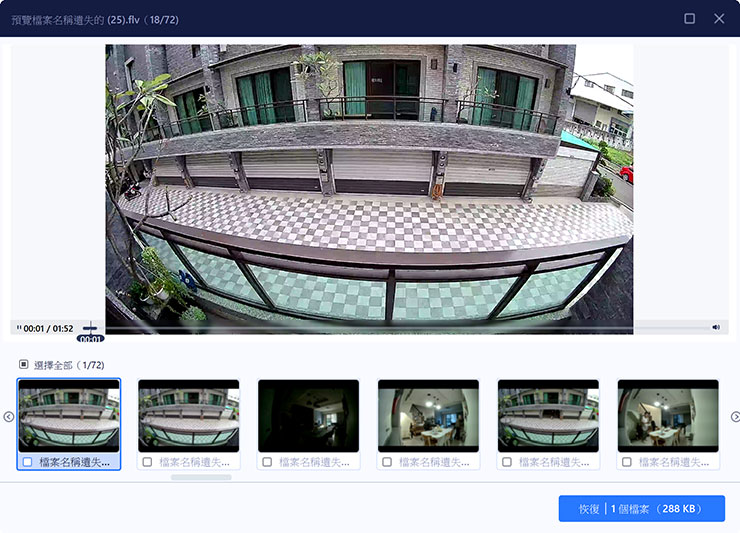Click the horizontal scrollbar under the thumbnails
The image size is (740, 533).
click(x=201, y=477)
